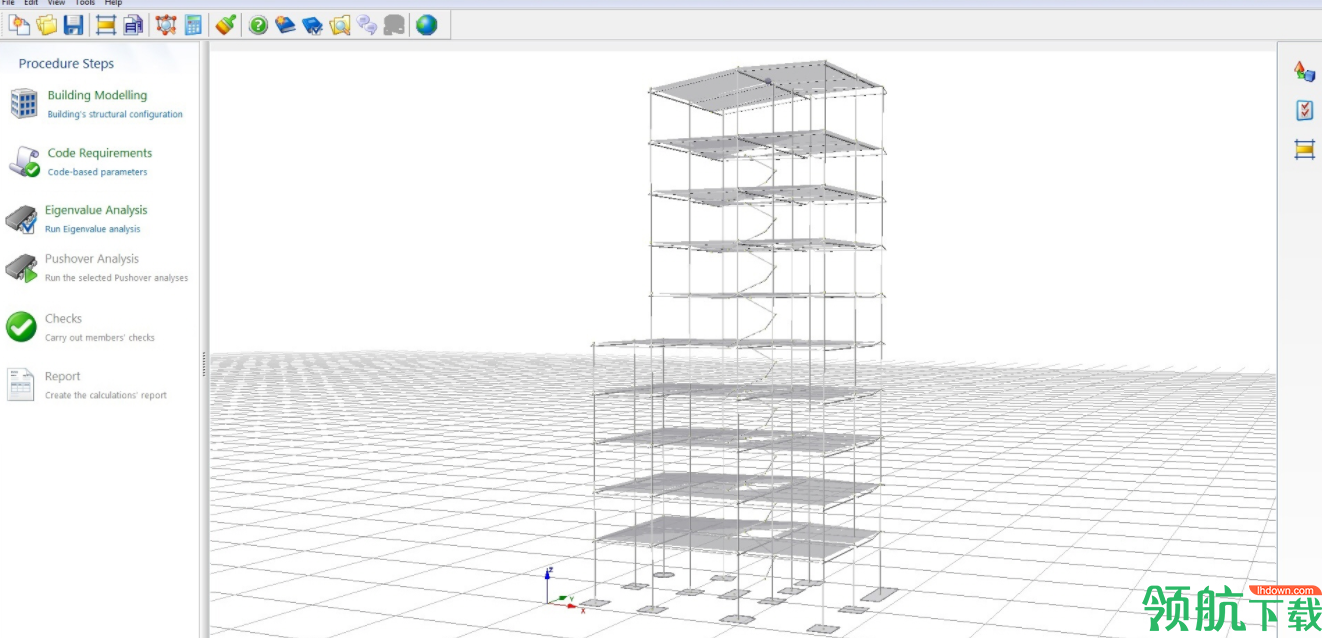Open the calculator toolbar icon

[194, 25]
